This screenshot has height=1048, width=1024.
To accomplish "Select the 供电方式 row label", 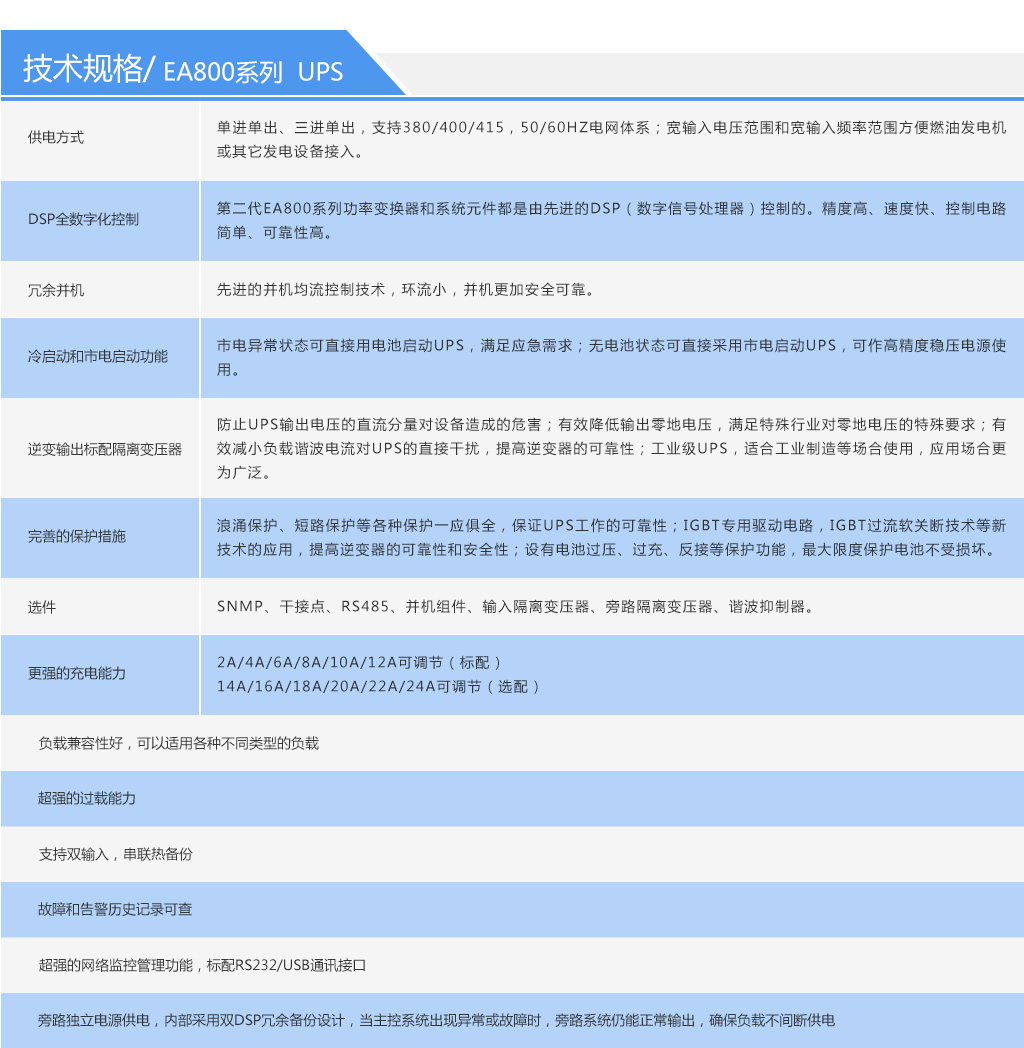I will (x=55, y=138).
